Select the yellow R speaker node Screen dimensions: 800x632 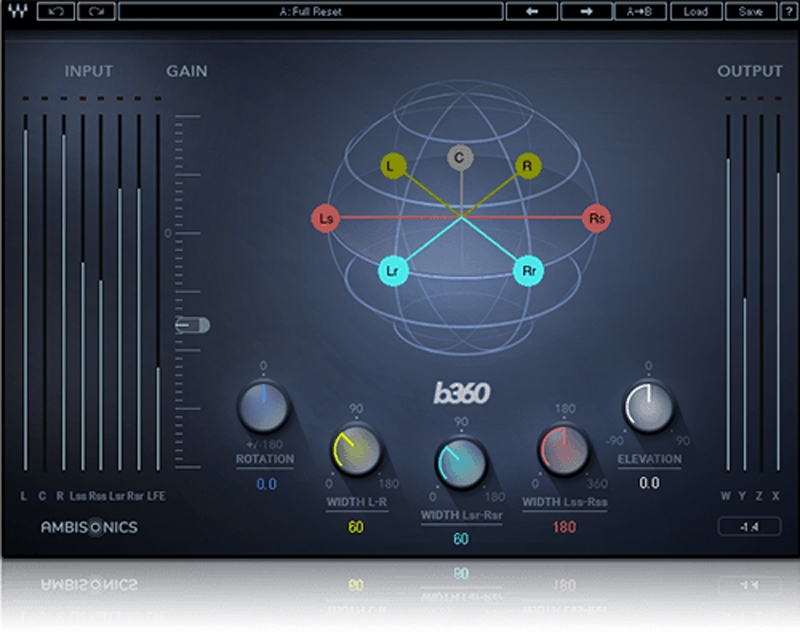pos(528,166)
